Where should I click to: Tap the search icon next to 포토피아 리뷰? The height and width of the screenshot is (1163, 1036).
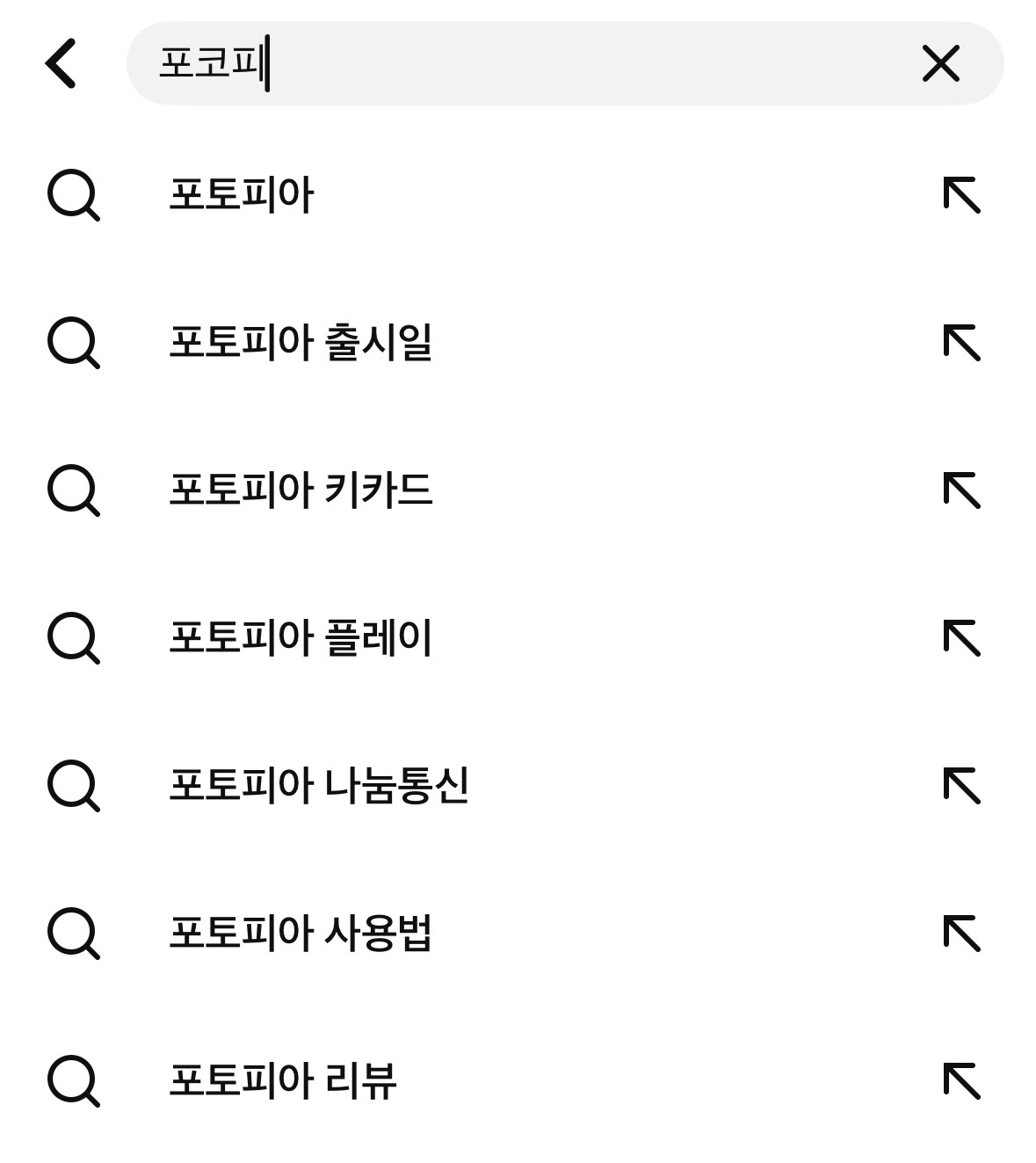[x=73, y=1080]
